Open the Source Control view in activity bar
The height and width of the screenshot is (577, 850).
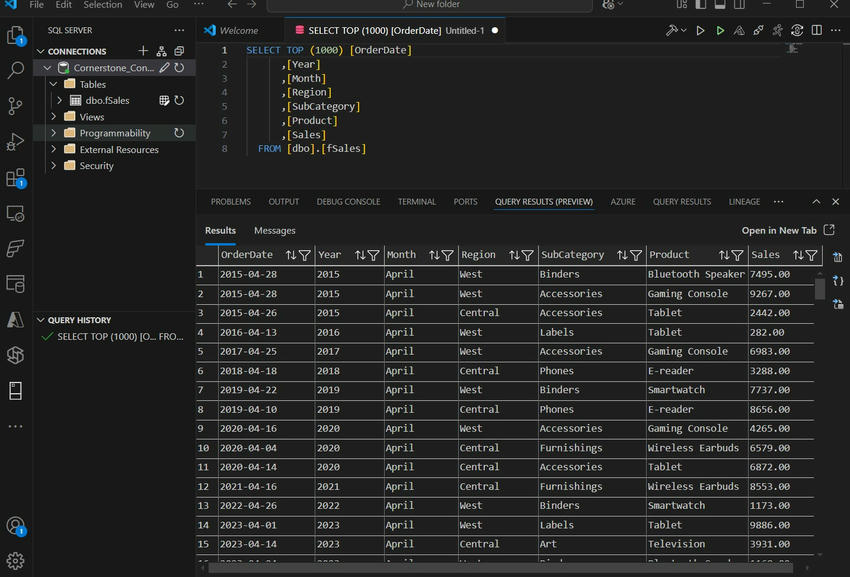15,105
